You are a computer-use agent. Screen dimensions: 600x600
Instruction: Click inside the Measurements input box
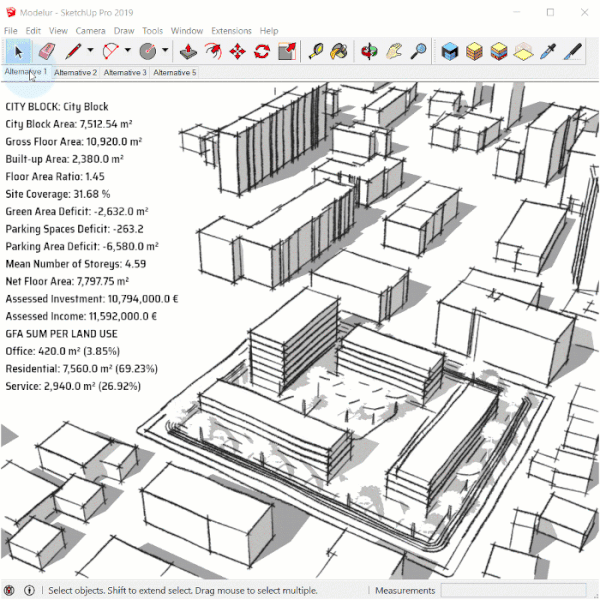(514, 590)
